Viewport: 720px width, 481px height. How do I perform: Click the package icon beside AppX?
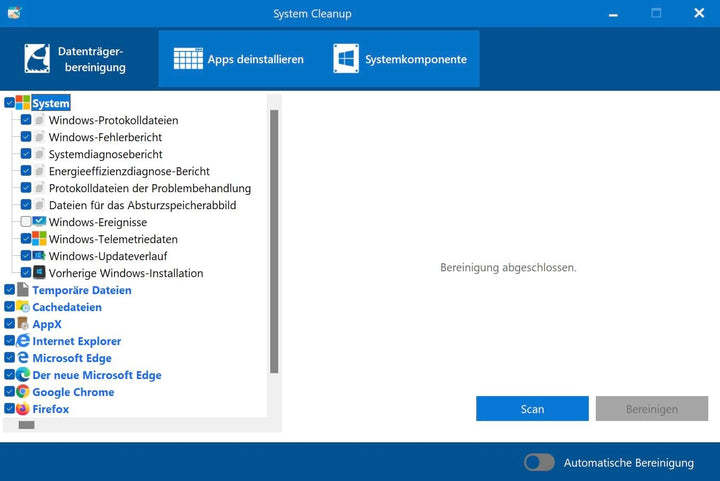tap(23, 323)
